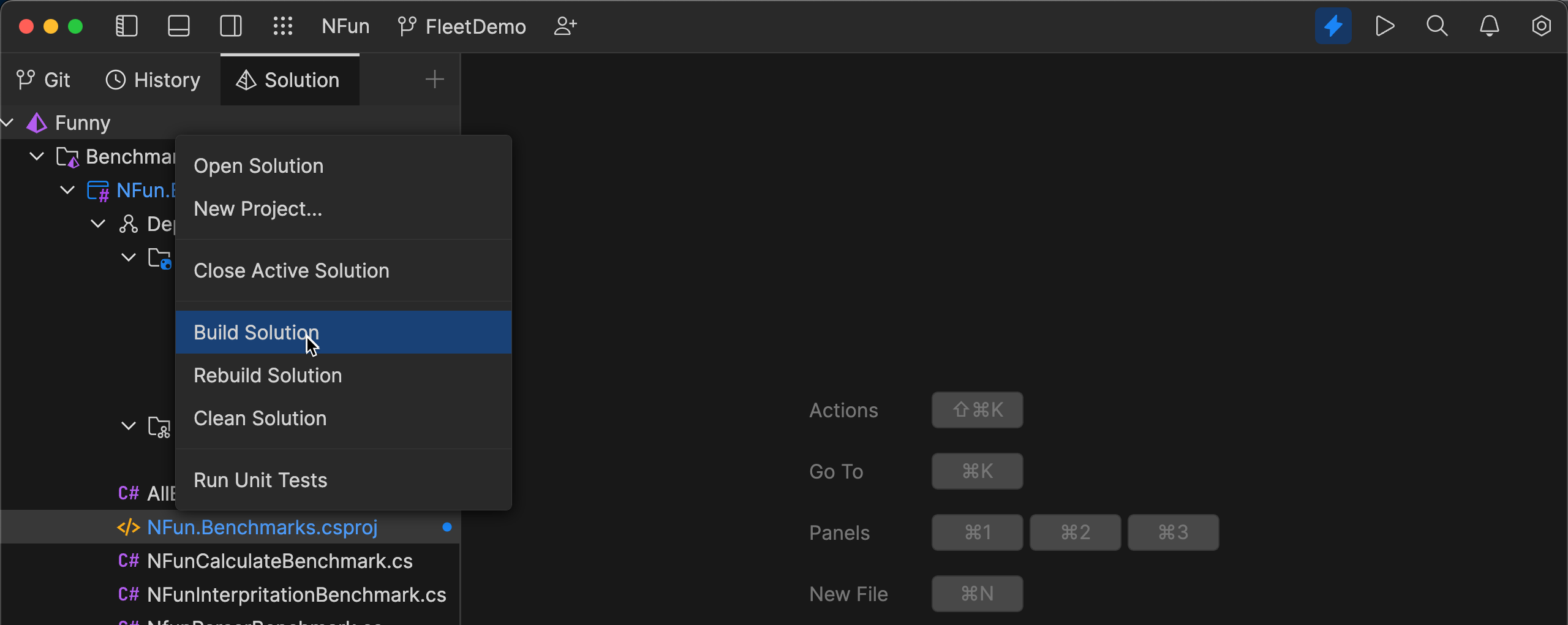
Task: Add a new panel tab with plus
Action: [434, 79]
